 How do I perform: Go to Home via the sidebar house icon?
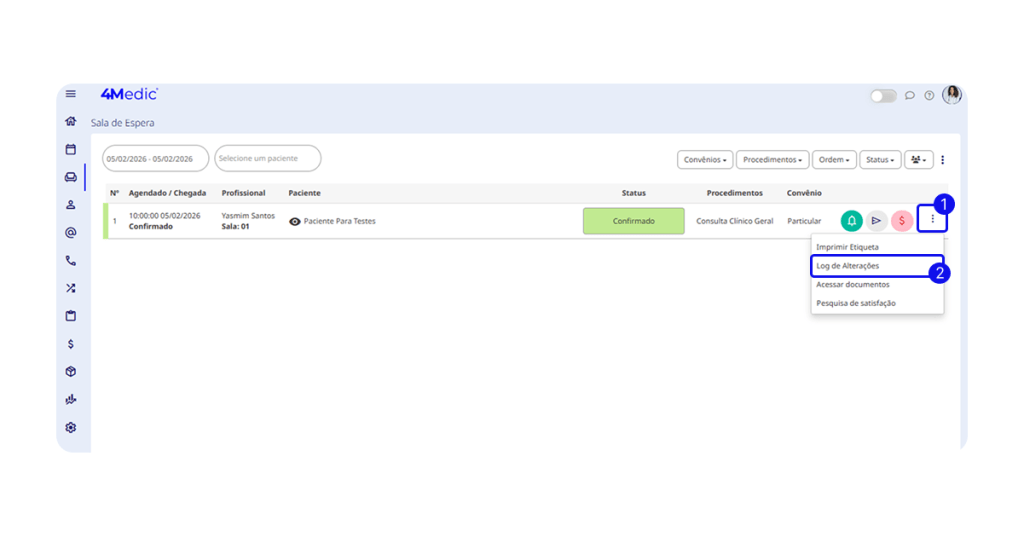point(71,121)
